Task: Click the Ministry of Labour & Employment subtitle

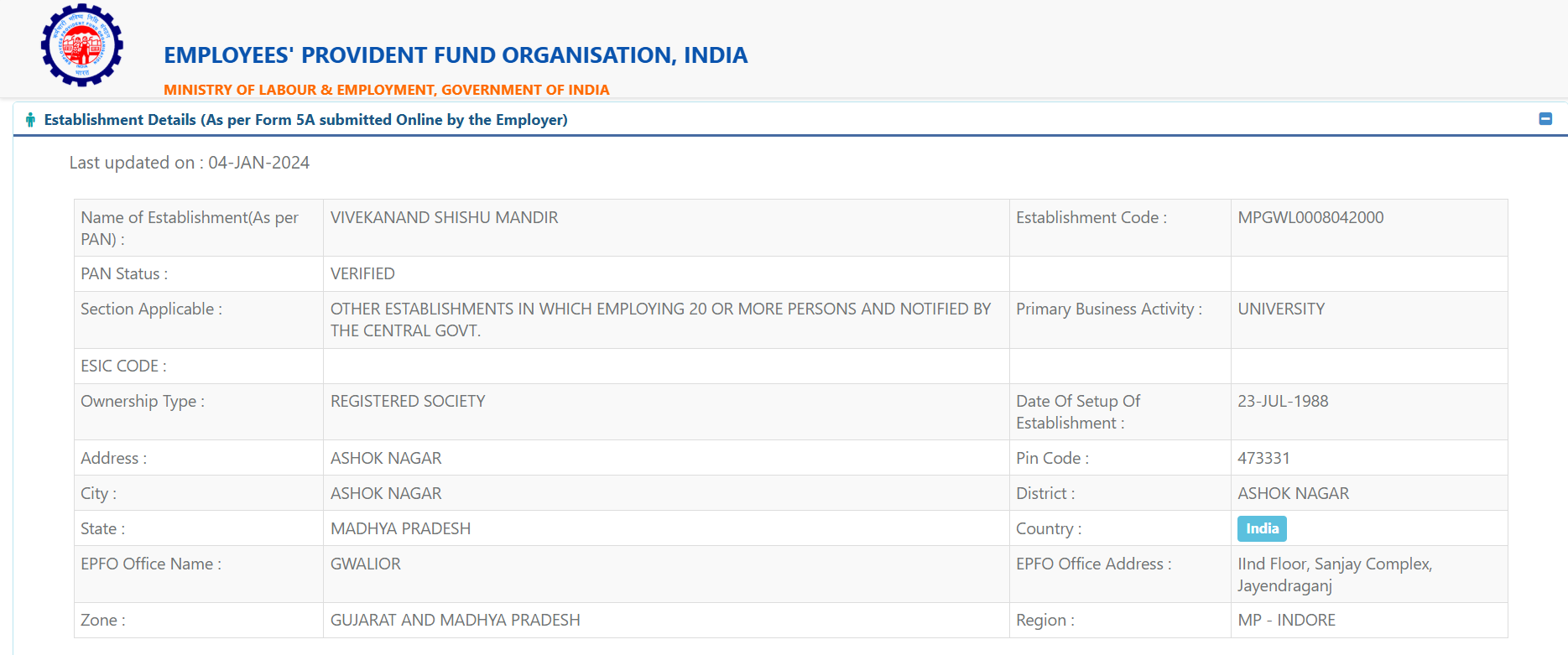Action: click(x=386, y=90)
